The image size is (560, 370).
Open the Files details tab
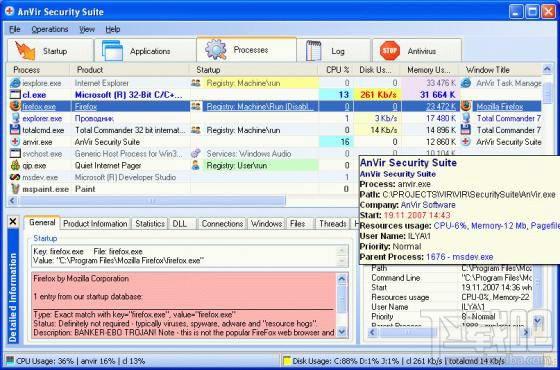[300, 224]
